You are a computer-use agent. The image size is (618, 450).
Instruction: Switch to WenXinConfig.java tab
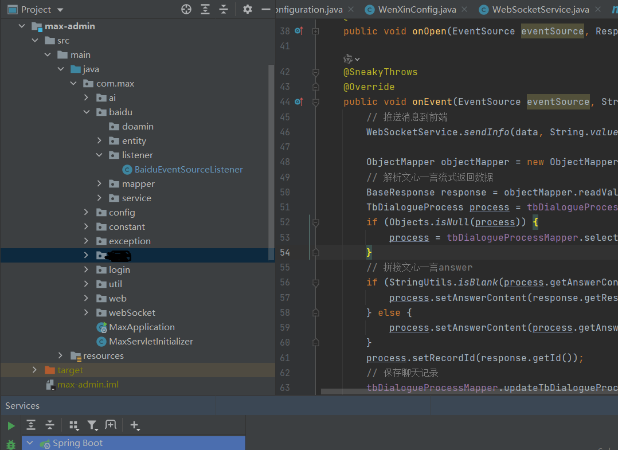[417, 9]
